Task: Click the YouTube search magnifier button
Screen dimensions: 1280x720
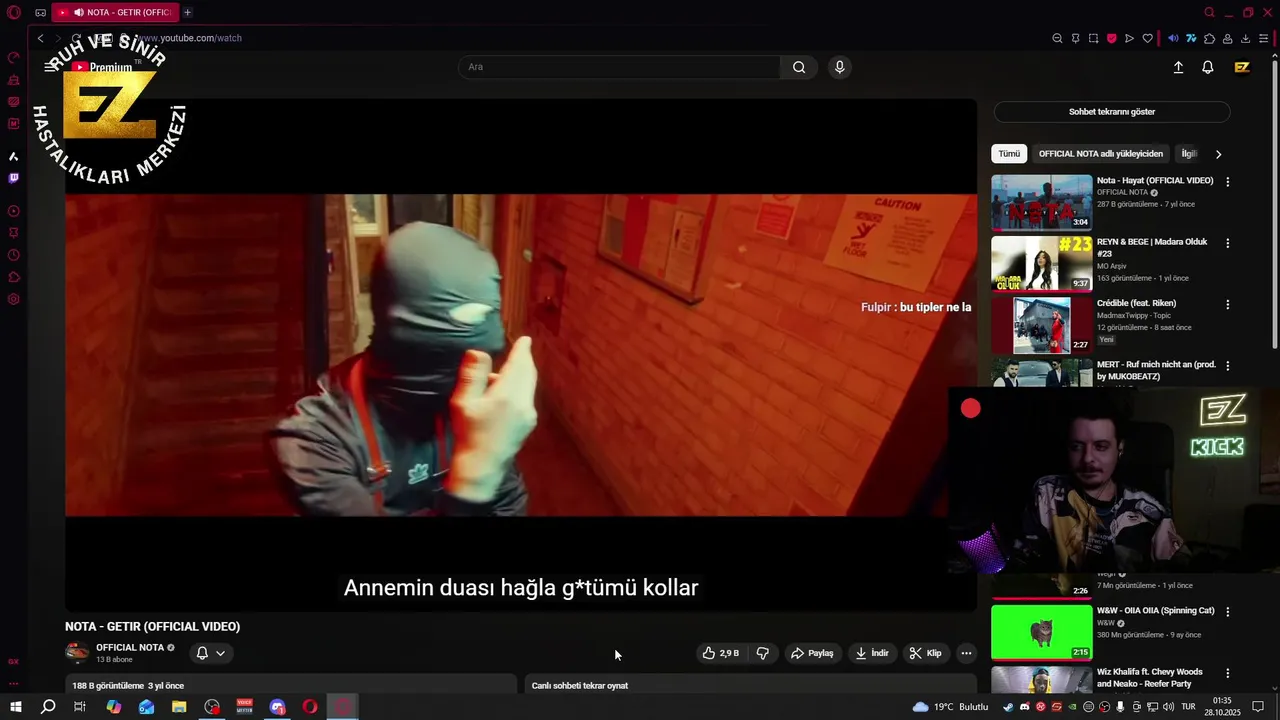Action: pyautogui.click(x=799, y=67)
